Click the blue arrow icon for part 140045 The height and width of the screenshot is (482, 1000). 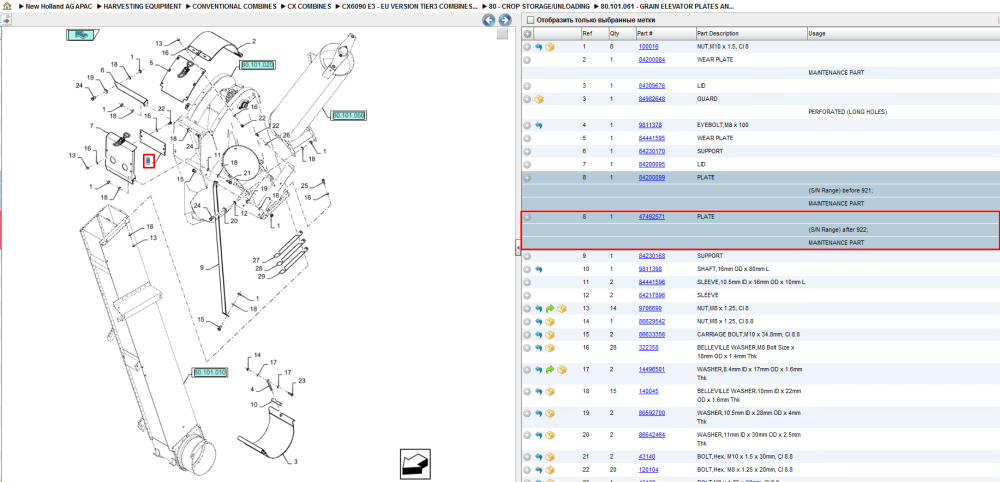538,391
